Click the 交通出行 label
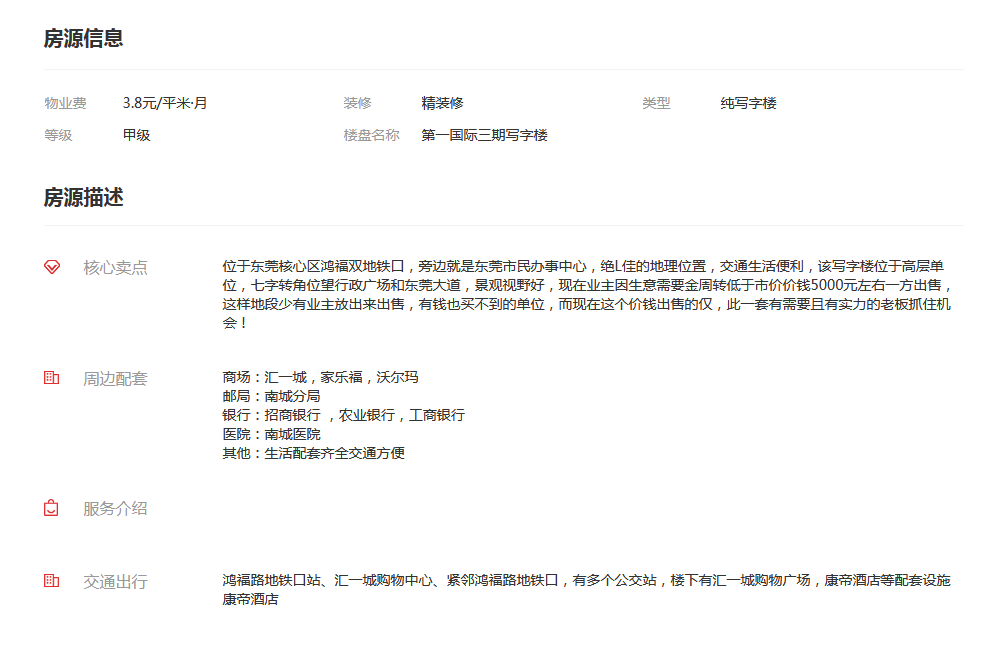 (x=115, y=581)
